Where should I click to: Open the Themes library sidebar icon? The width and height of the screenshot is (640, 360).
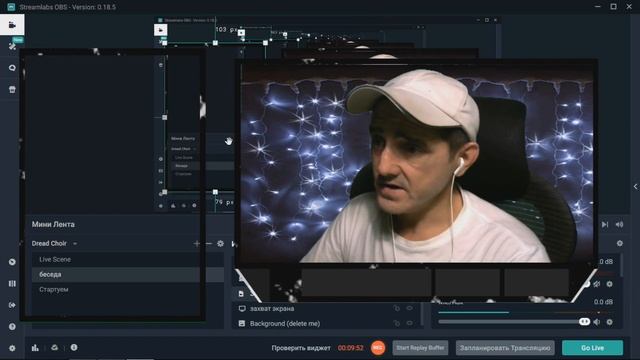click(x=12, y=46)
